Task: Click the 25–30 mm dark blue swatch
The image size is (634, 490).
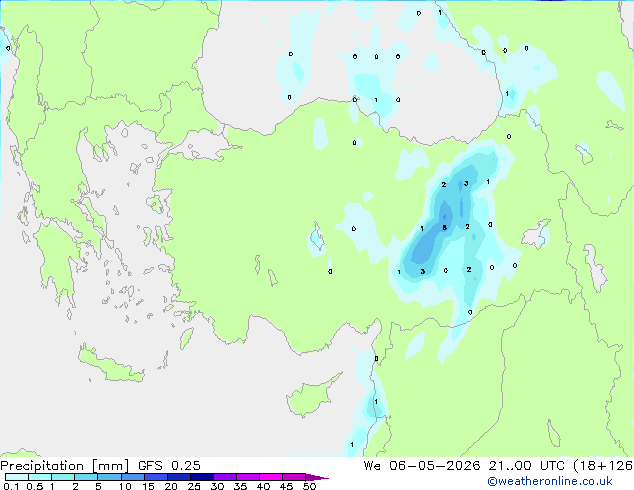Action: [201, 477]
